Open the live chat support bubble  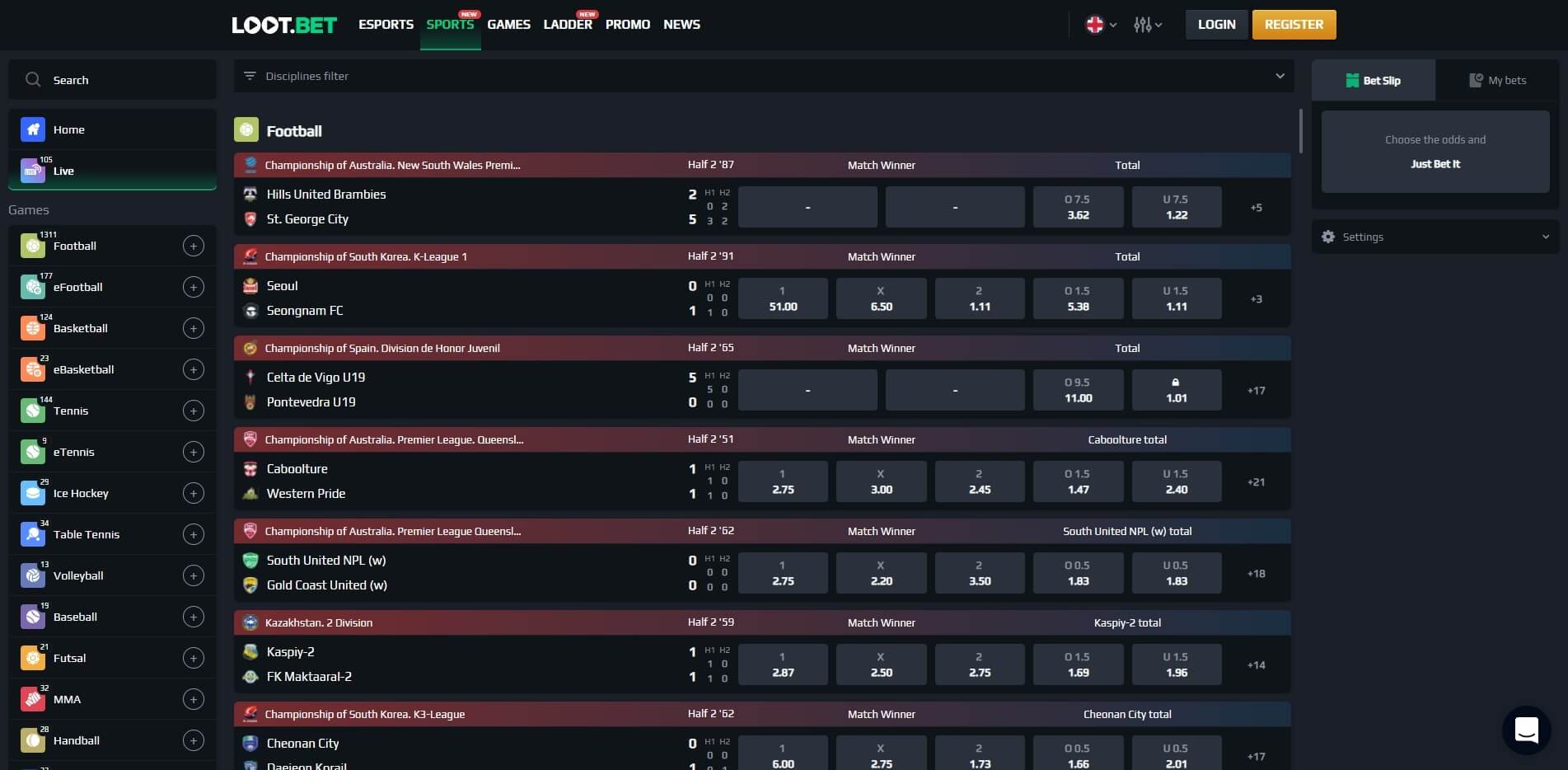[1526, 730]
